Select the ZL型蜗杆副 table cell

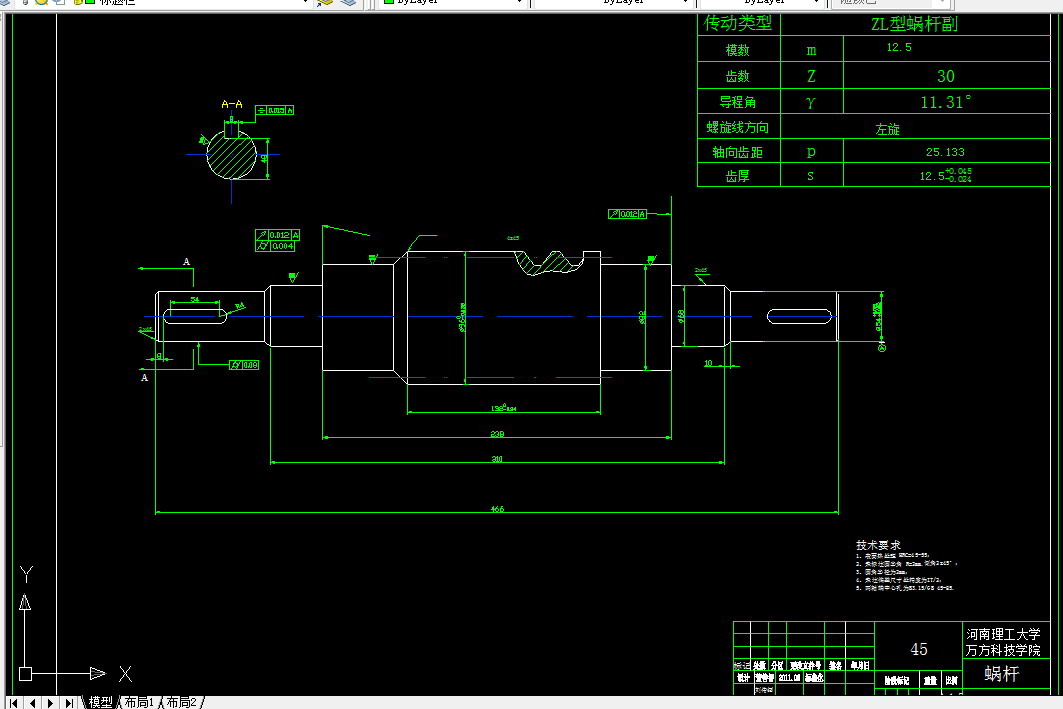(915, 24)
